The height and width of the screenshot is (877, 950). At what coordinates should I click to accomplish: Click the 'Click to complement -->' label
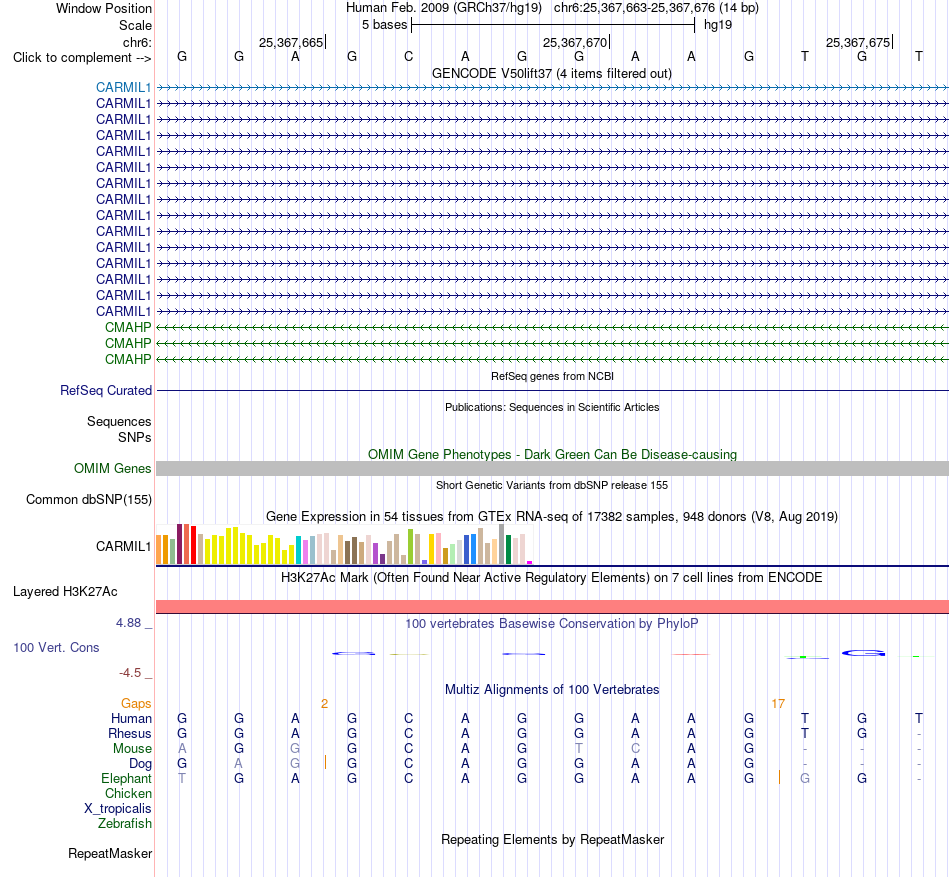click(x=82, y=58)
